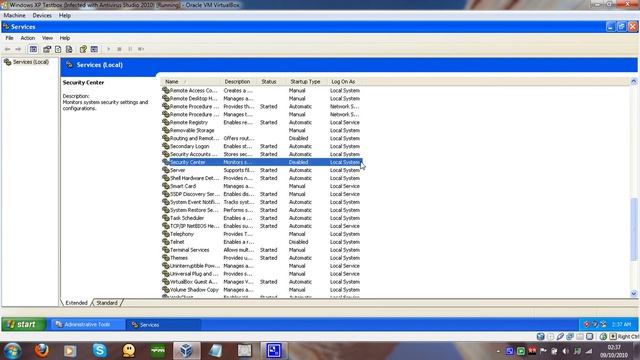Screen dimensions: 640x360
Task: Select the Secondary Logon service
Action: click(261, 146)
